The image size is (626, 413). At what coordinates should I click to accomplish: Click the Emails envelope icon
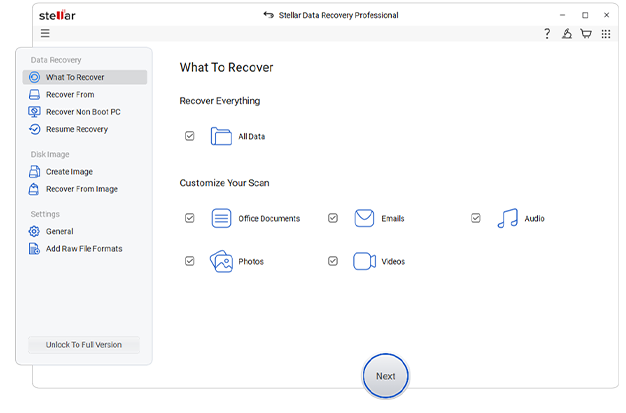(x=364, y=218)
